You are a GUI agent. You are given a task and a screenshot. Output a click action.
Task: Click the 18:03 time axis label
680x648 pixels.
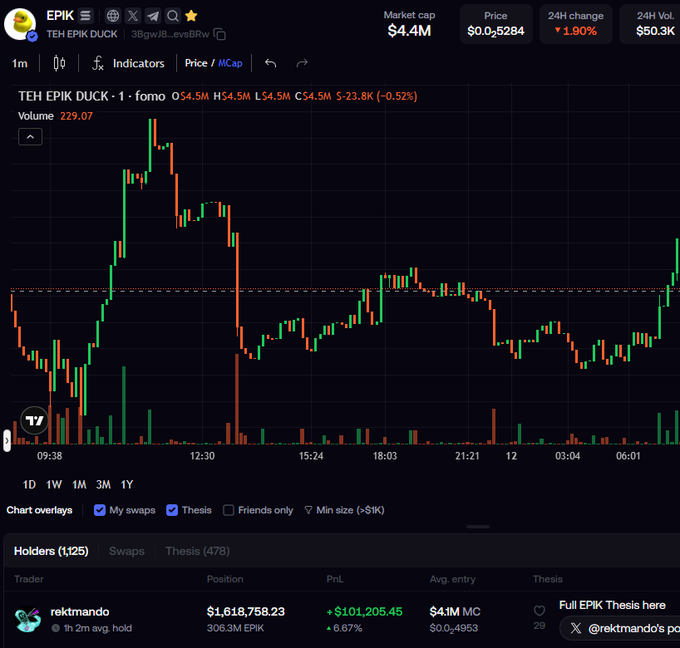(x=385, y=456)
